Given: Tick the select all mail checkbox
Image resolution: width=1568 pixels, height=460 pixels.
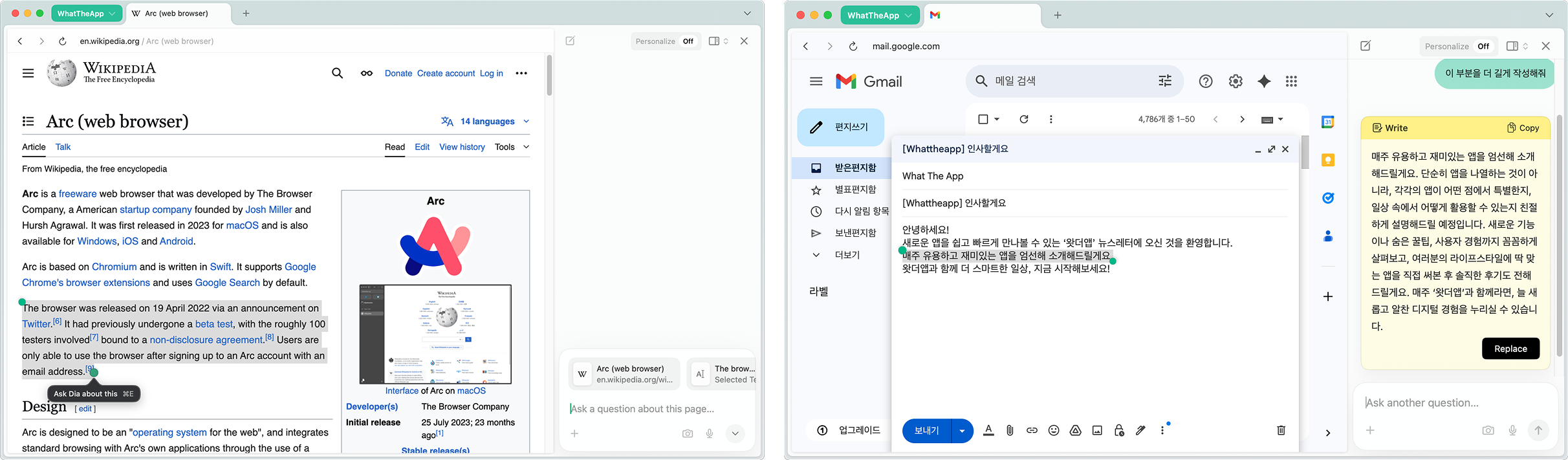Looking at the screenshot, I should tap(983, 119).
